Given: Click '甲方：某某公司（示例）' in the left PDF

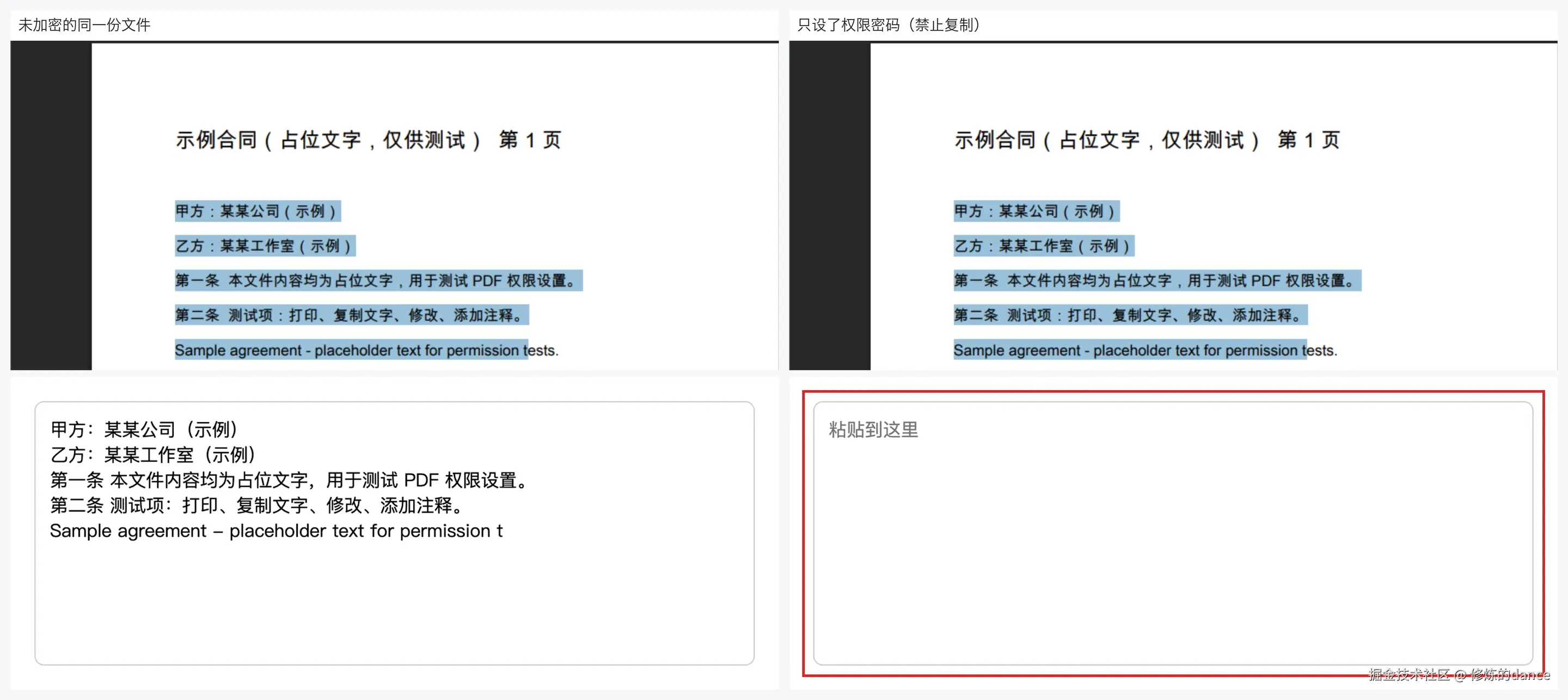Looking at the screenshot, I should point(258,211).
